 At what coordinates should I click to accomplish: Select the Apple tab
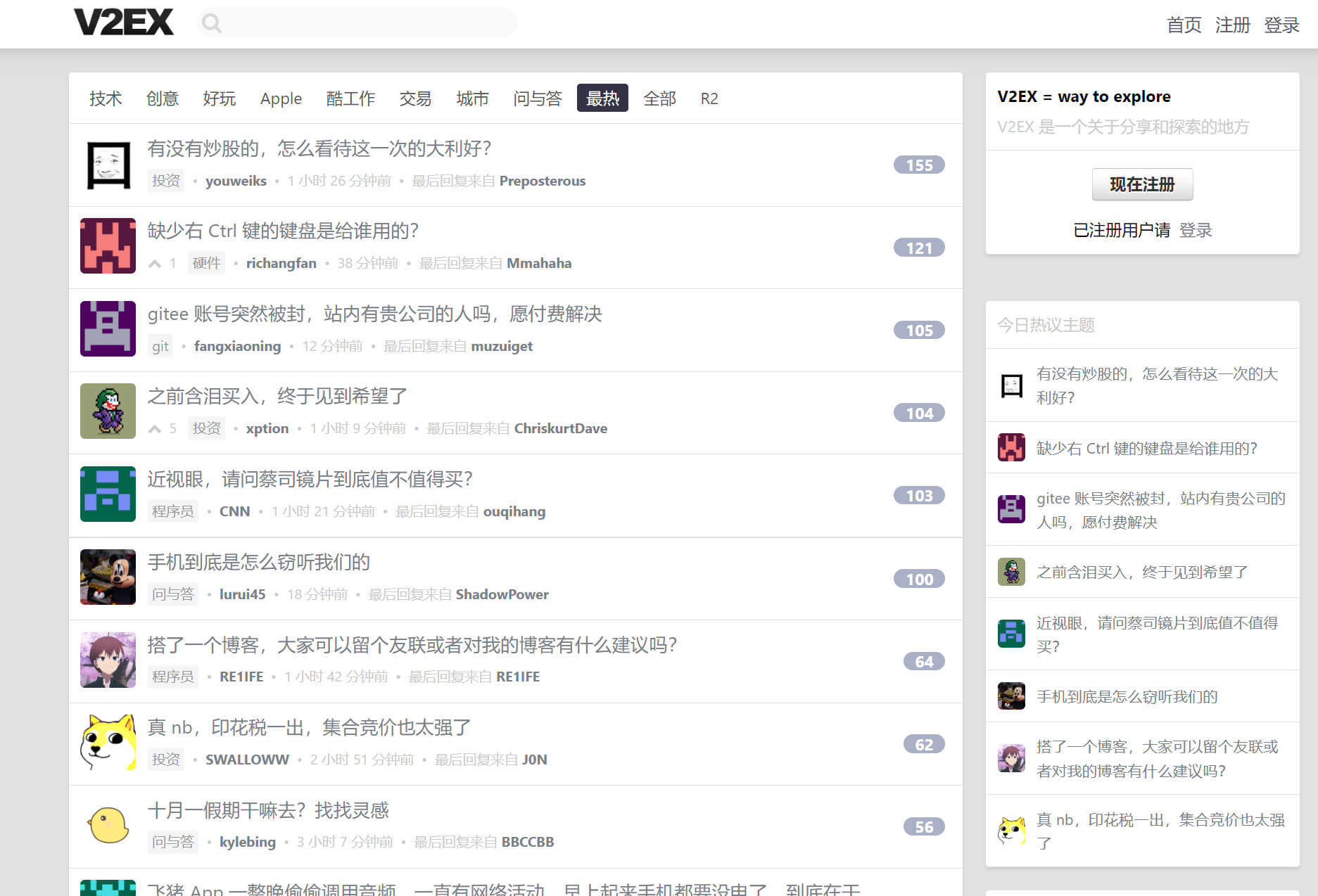coord(281,98)
